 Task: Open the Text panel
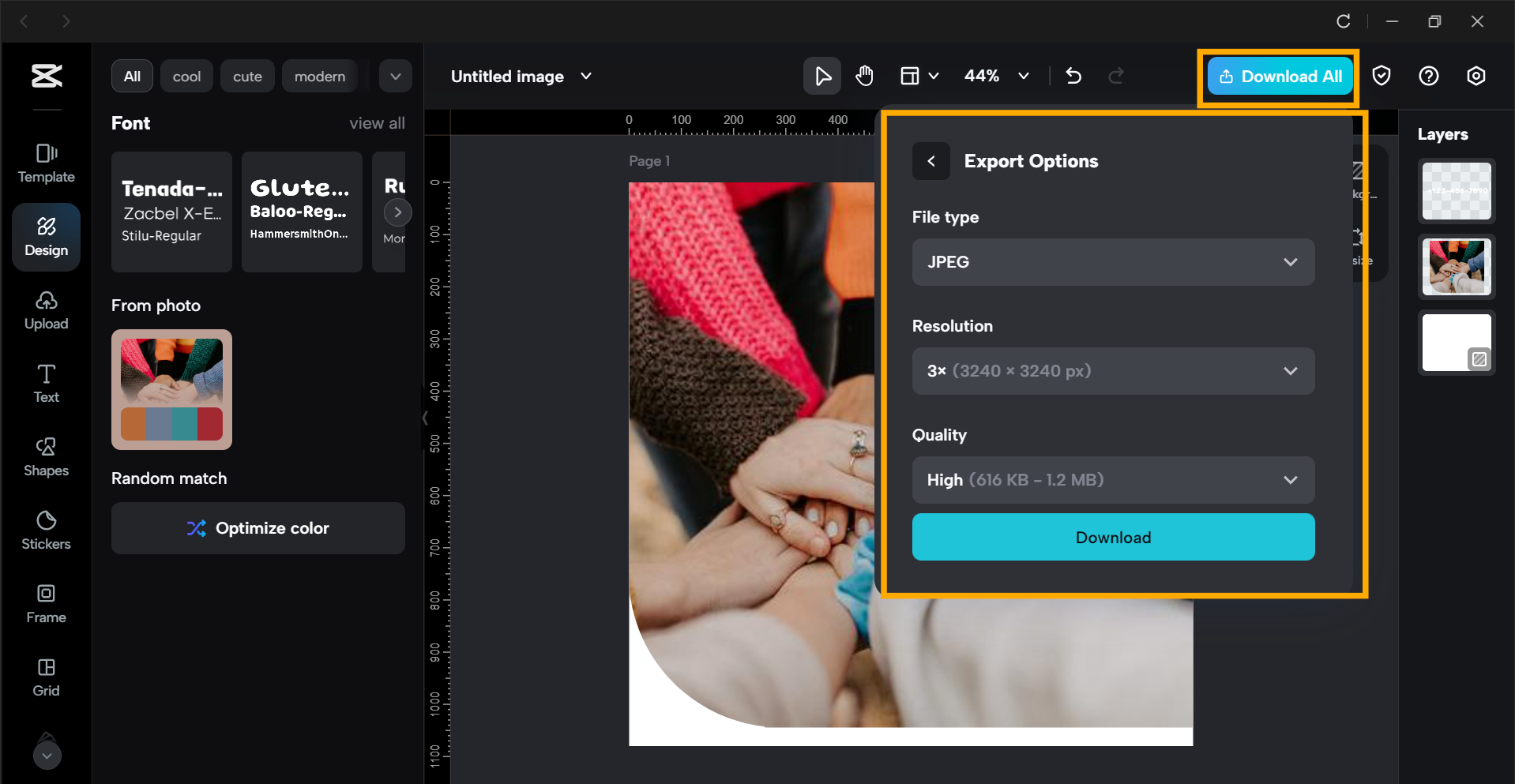pos(47,384)
